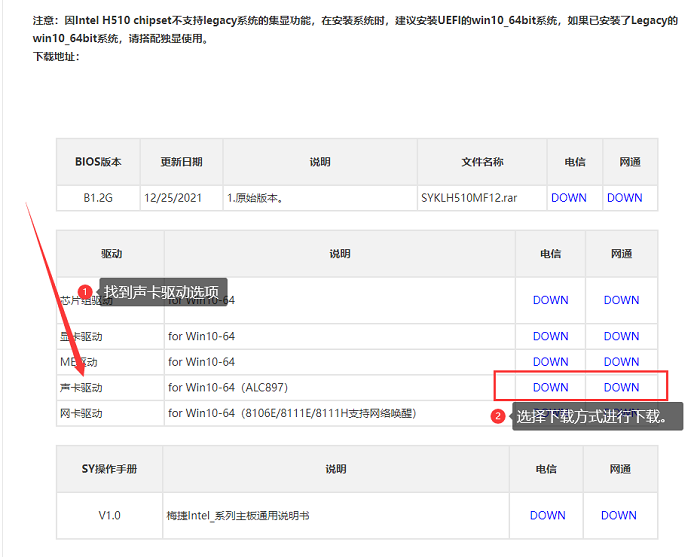The image size is (700, 557).
Task: Get the V1.0 manual via 电信 DOWN
Action: pyautogui.click(x=548, y=515)
